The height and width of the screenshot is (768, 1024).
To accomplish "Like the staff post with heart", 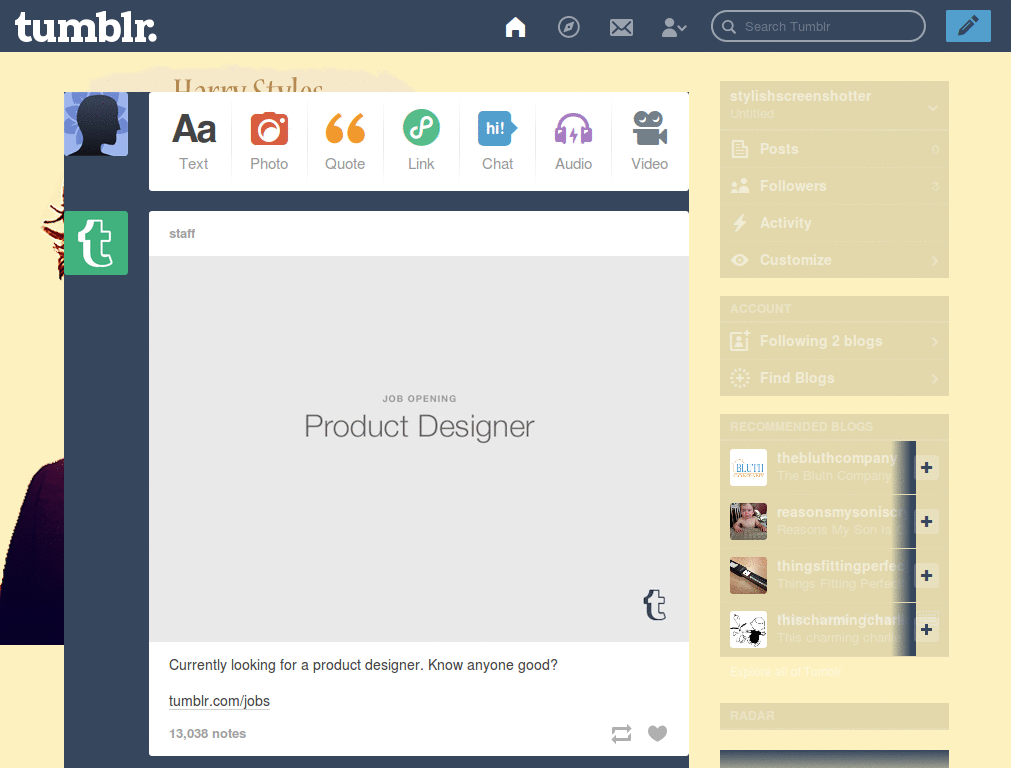I will [657, 733].
